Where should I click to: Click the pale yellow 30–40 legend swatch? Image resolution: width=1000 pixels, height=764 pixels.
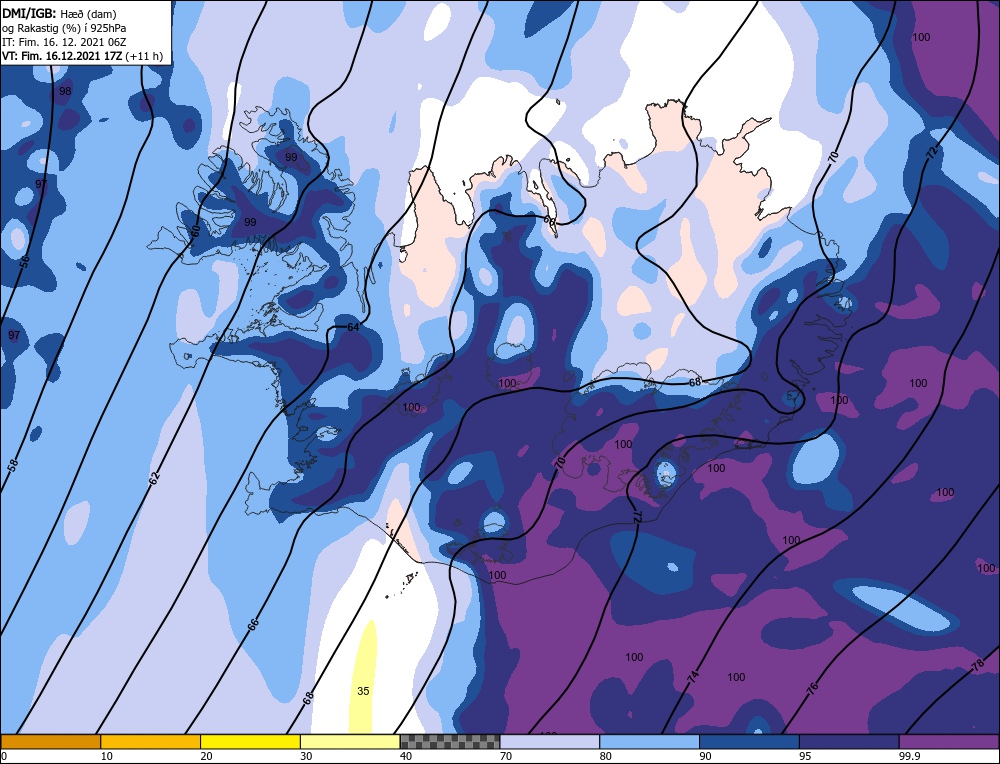pos(350,741)
